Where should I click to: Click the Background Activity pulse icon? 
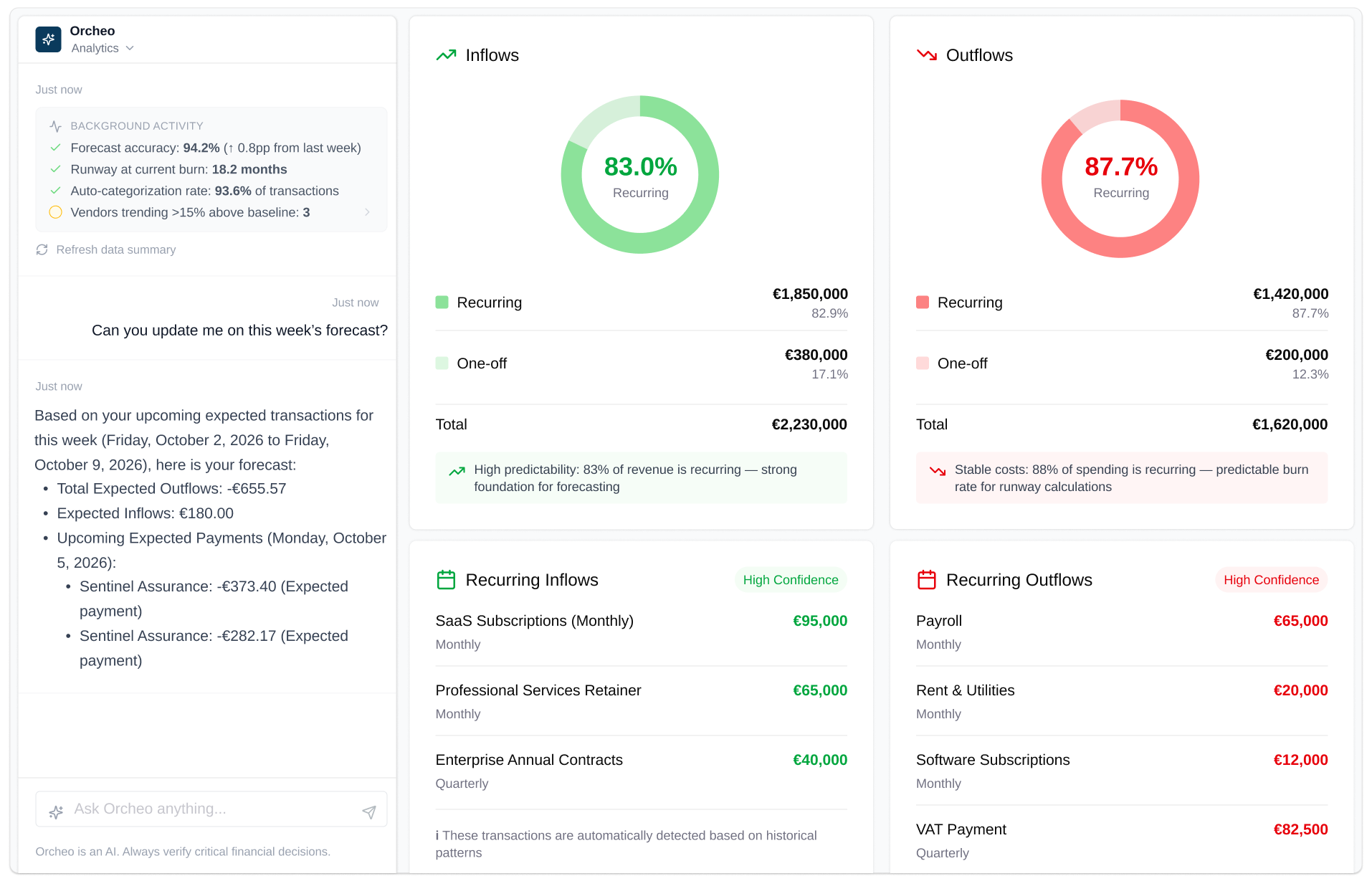pyautogui.click(x=55, y=126)
